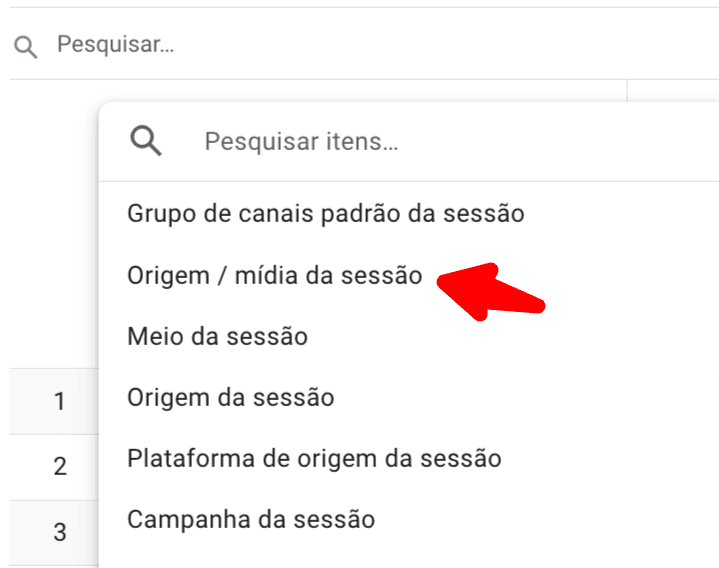Switch dimension to session source / medium
This screenshot has height=568, width=719.
point(275,275)
